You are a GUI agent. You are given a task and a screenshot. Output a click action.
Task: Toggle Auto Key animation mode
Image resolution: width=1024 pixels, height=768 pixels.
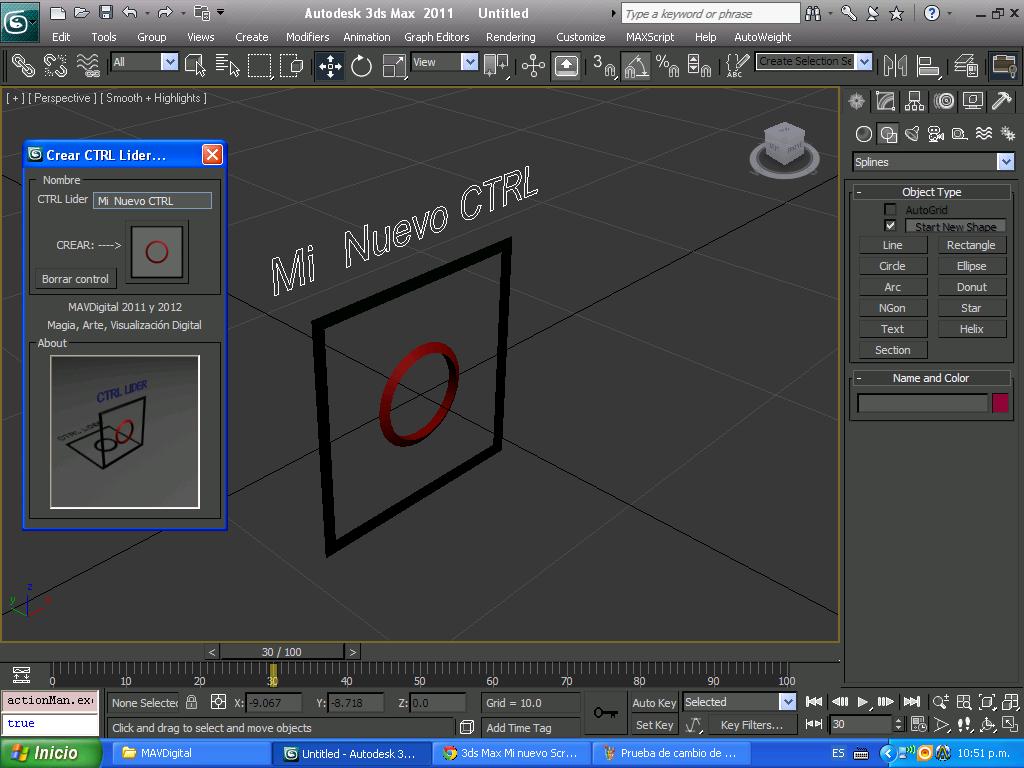click(x=654, y=703)
